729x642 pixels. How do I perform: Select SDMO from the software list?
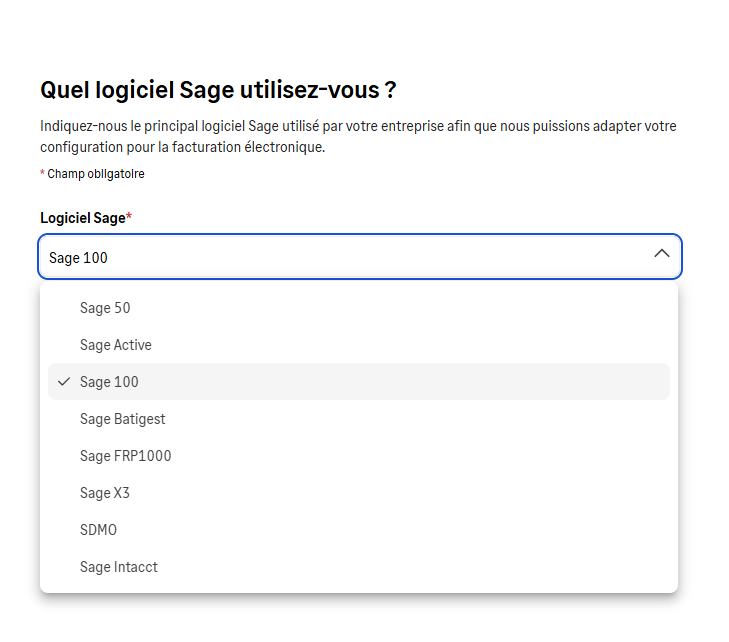click(x=358, y=529)
